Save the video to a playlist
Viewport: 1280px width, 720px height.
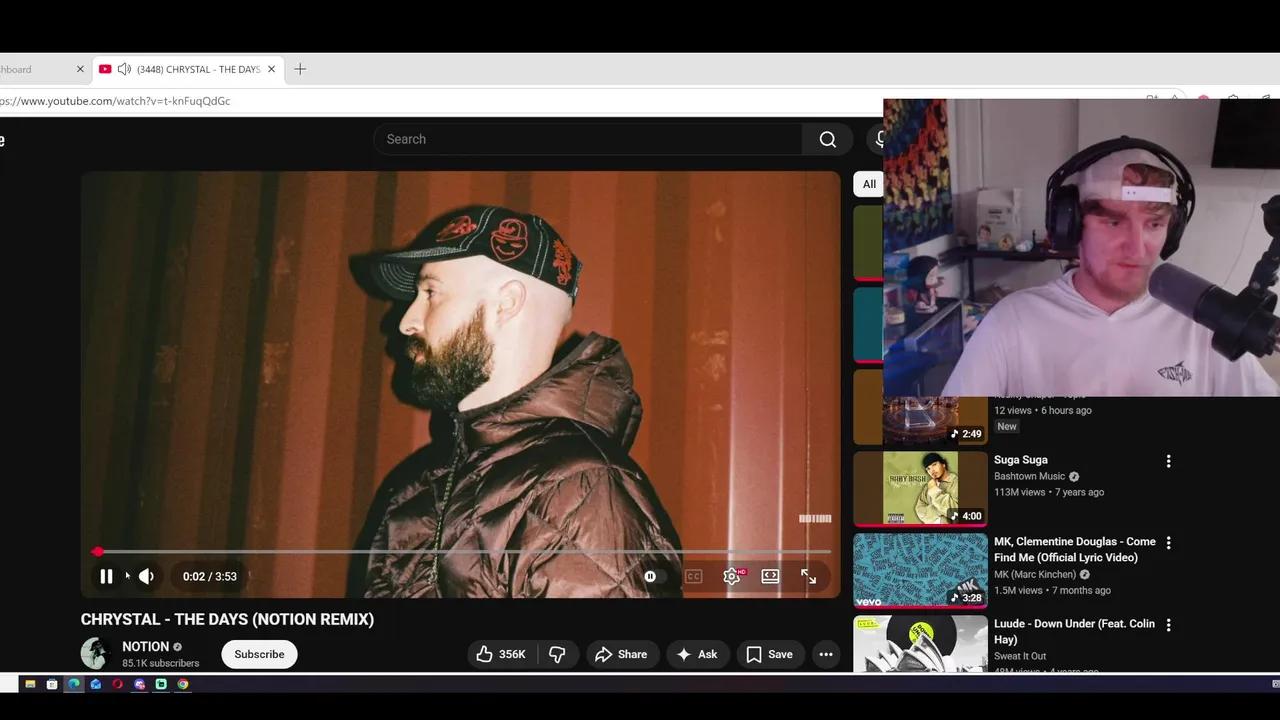(x=770, y=654)
